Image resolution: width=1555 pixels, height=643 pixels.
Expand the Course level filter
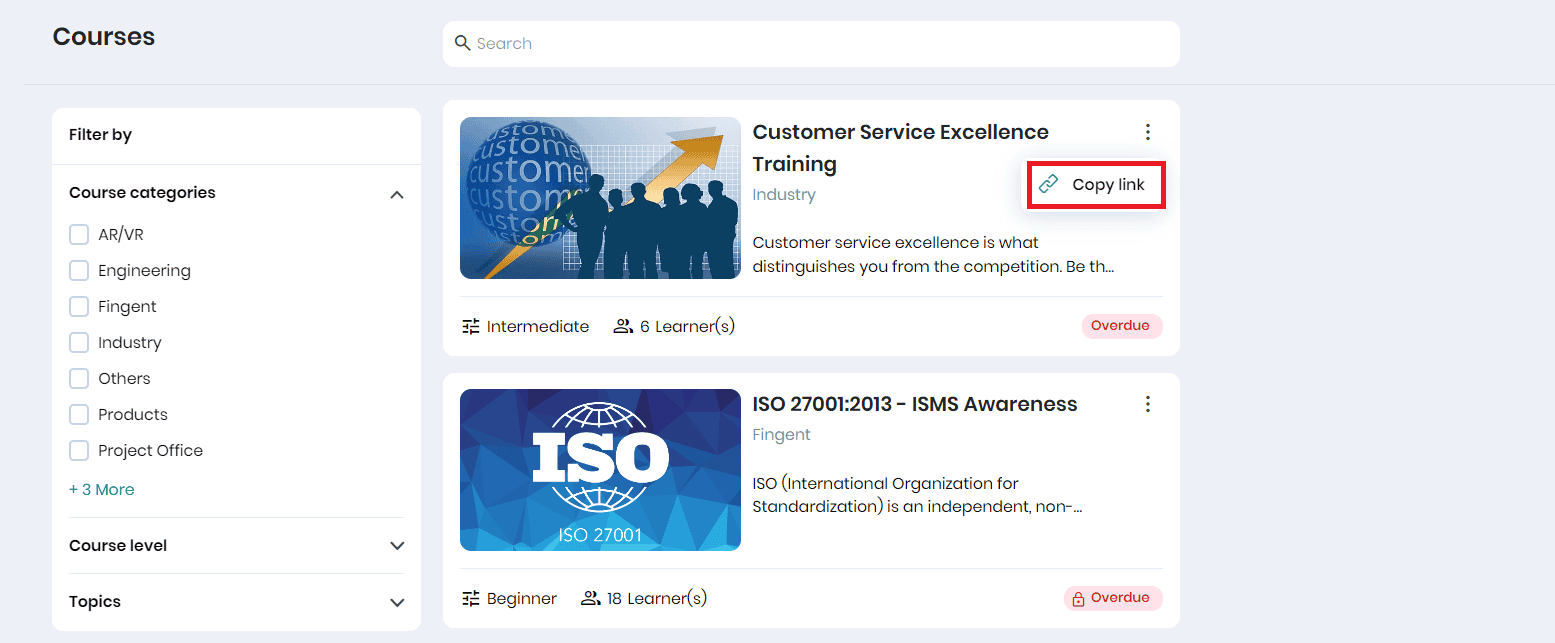point(397,546)
